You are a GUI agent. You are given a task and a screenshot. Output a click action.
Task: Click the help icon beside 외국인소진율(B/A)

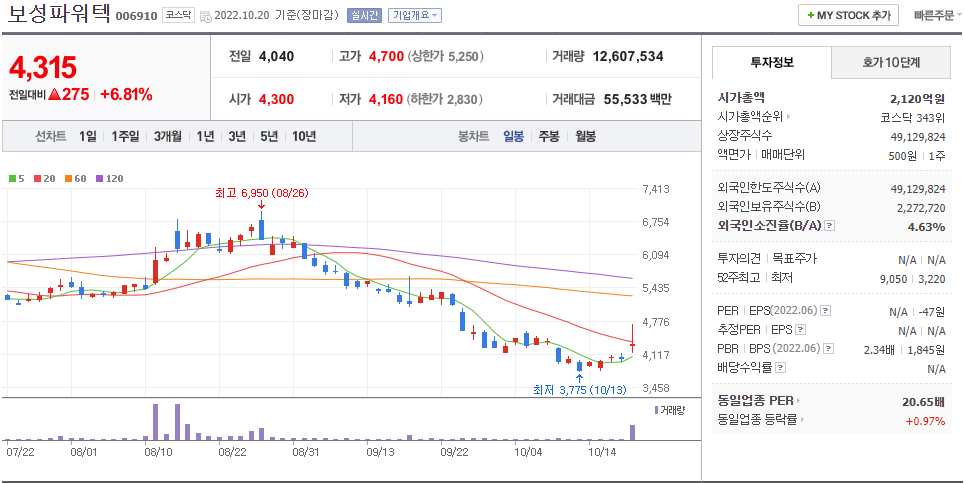click(829, 226)
